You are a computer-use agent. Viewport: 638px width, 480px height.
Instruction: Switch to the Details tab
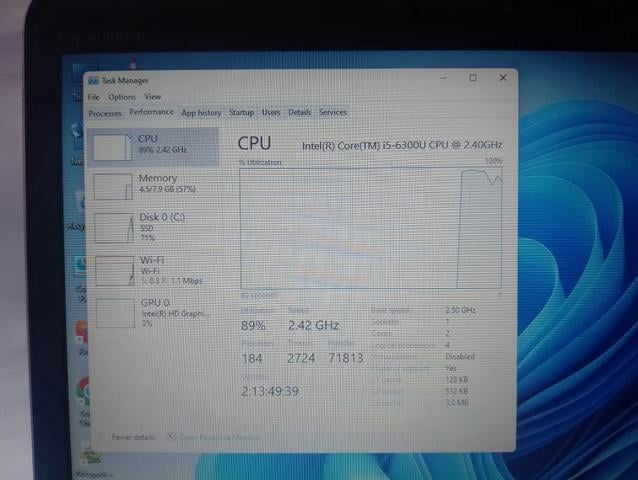click(x=299, y=112)
